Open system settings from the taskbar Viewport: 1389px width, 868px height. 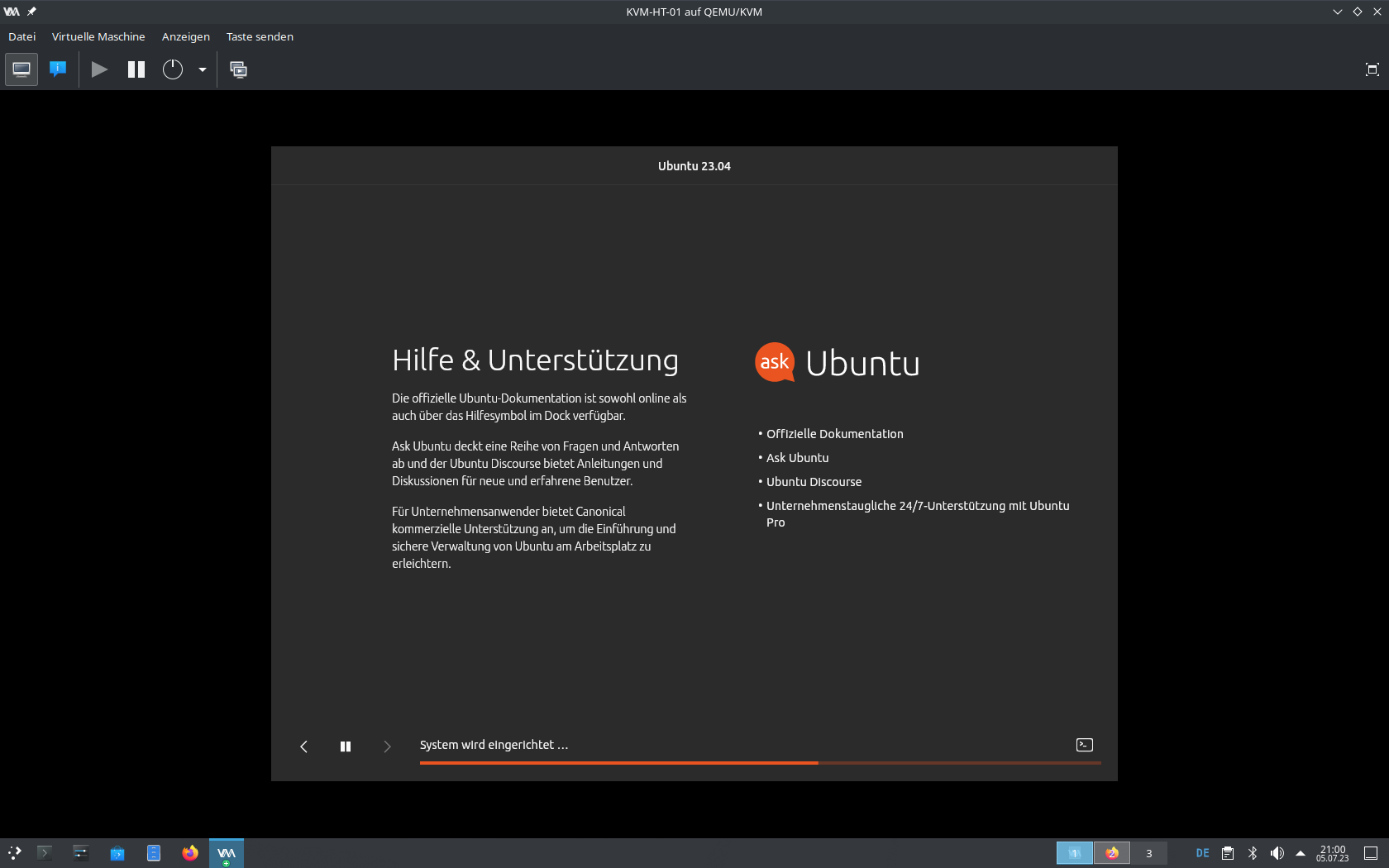pos(81,853)
